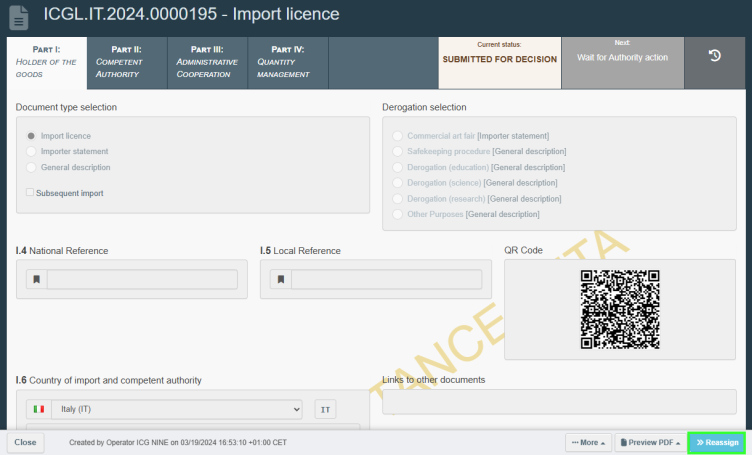The width and height of the screenshot is (752, 455).
Task: Open Part III Administrative Cooperation tab
Action: coord(207,62)
